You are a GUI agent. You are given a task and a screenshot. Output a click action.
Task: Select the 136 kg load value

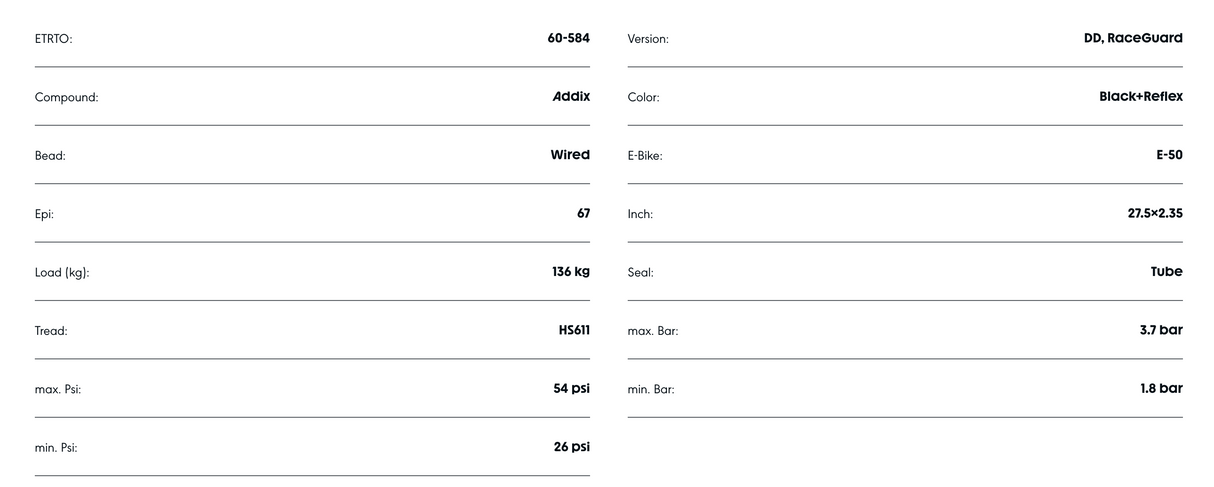tap(570, 272)
